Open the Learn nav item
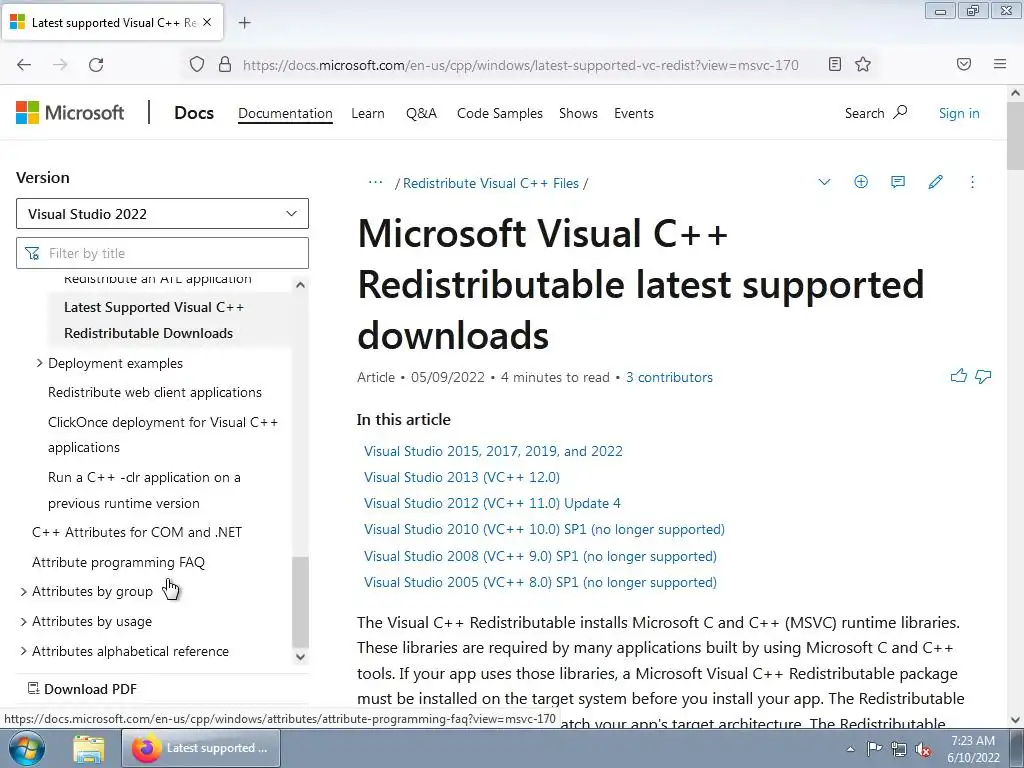Image resolution: width=1024 pixels, height=768 pixels. 368,113
